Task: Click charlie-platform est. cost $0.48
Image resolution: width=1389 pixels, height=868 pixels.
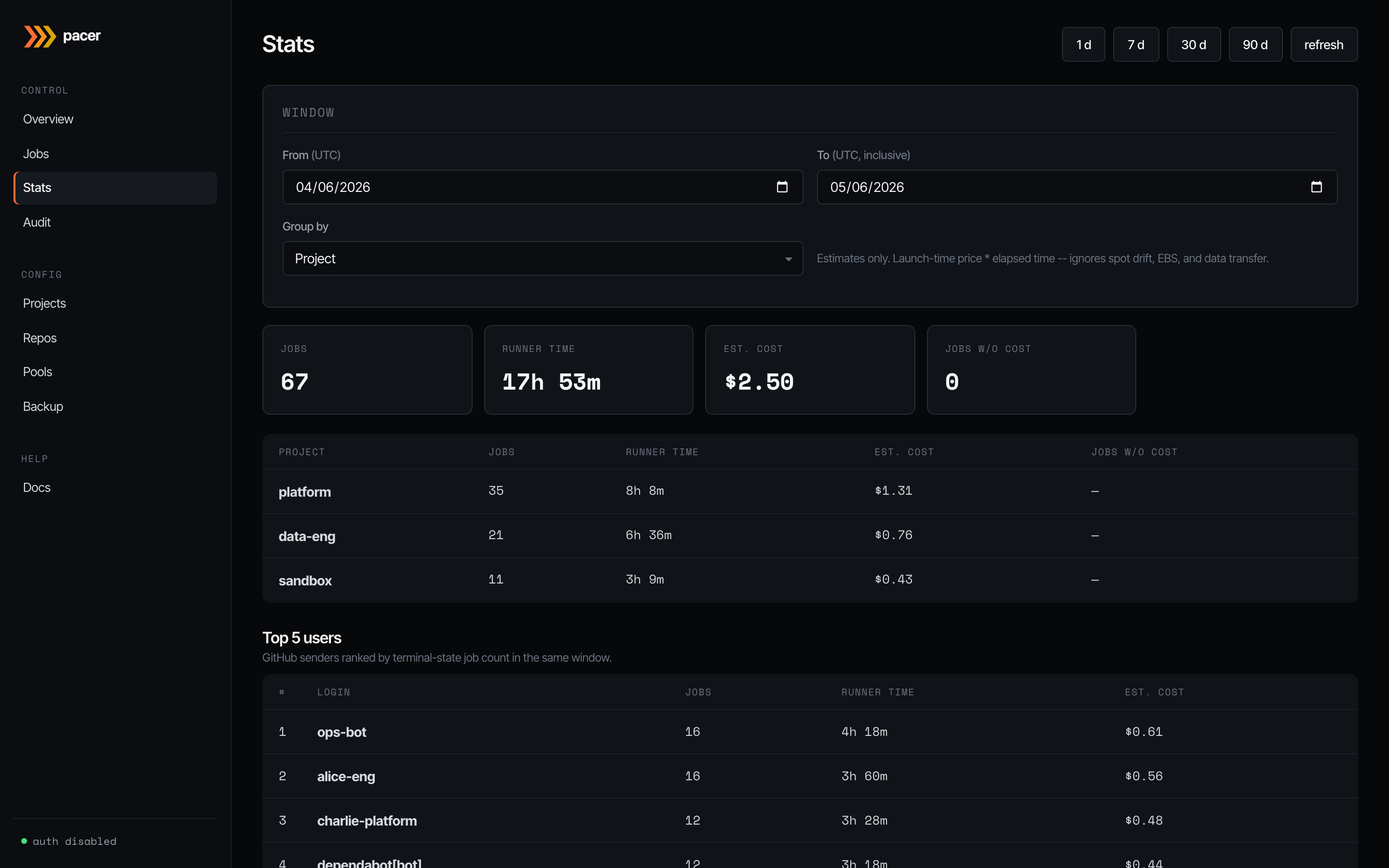Action: pos(1144,820)
